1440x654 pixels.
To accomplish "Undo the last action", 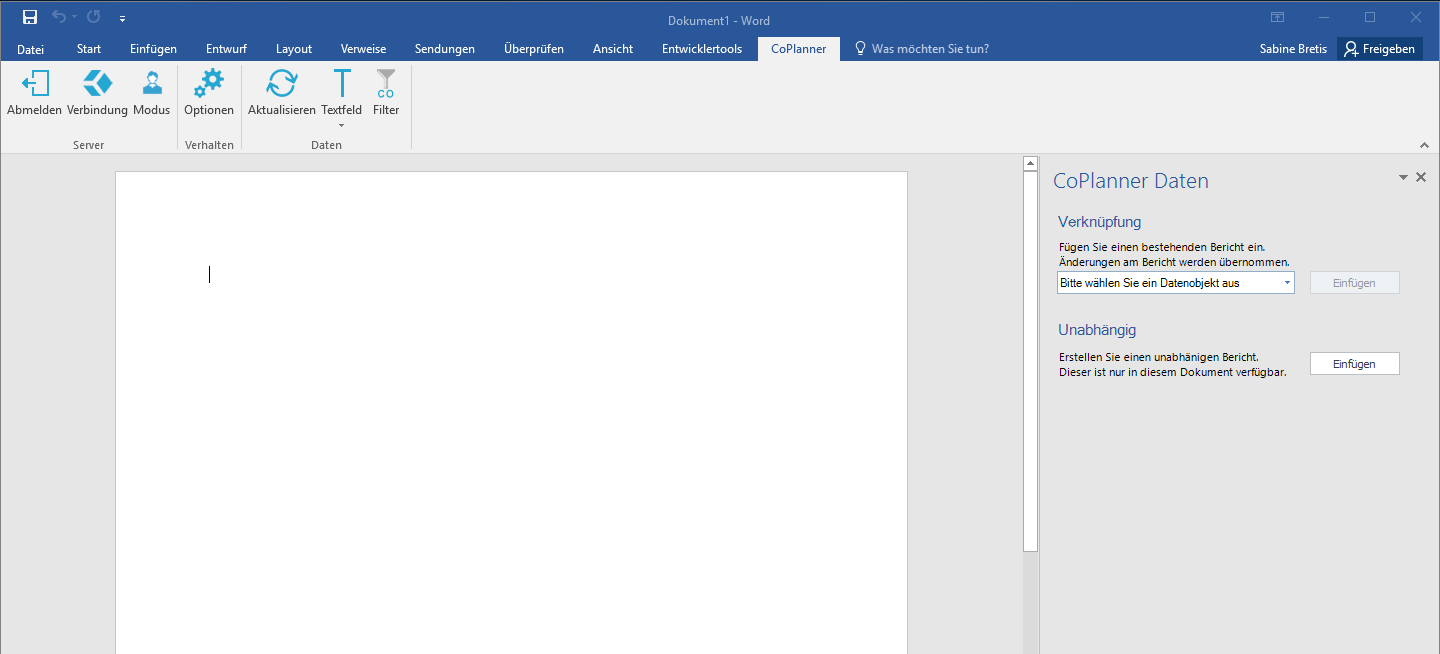I will click(58, 17).
